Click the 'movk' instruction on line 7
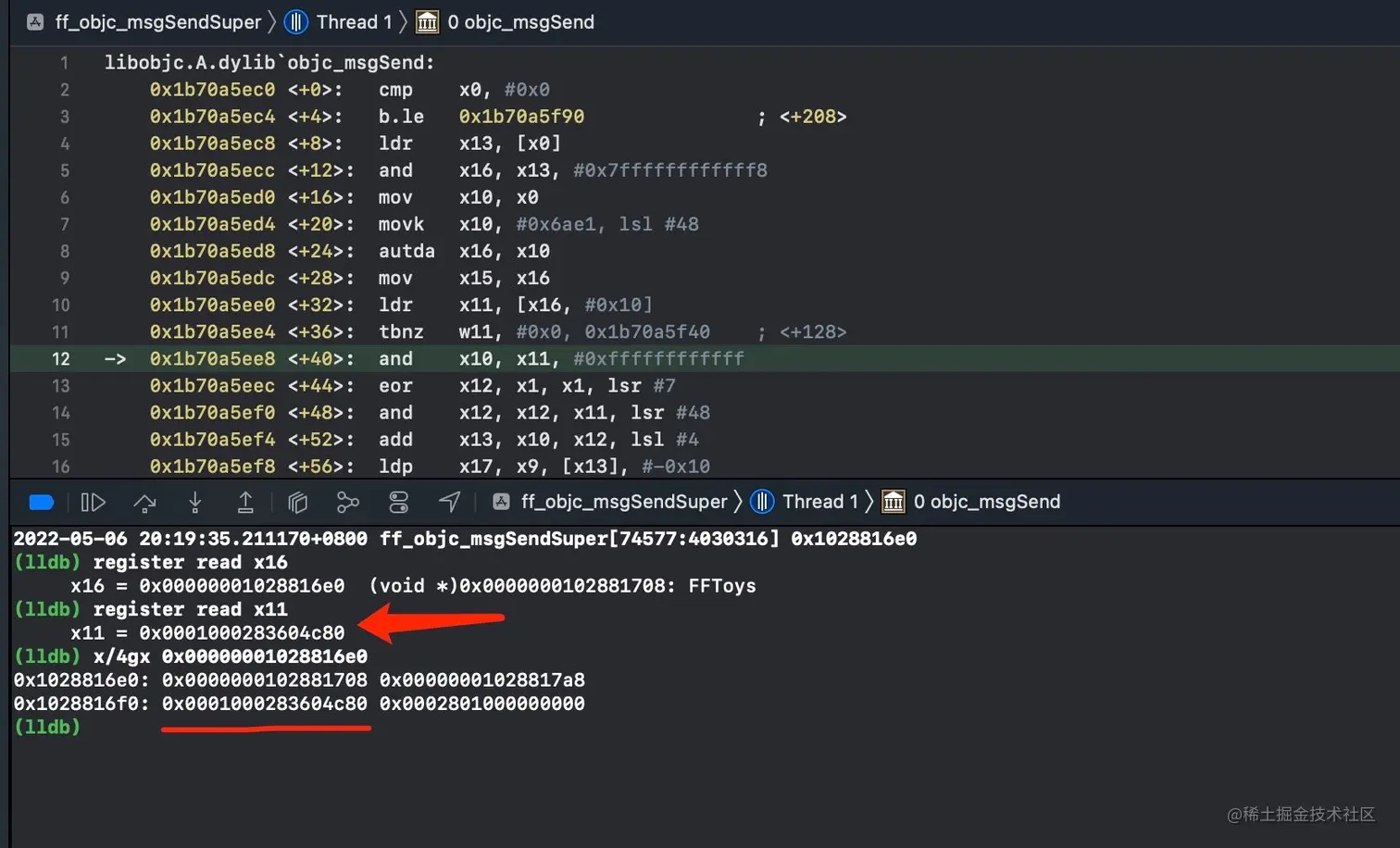Screen dimensions: 1400x848 click(401, 224)
